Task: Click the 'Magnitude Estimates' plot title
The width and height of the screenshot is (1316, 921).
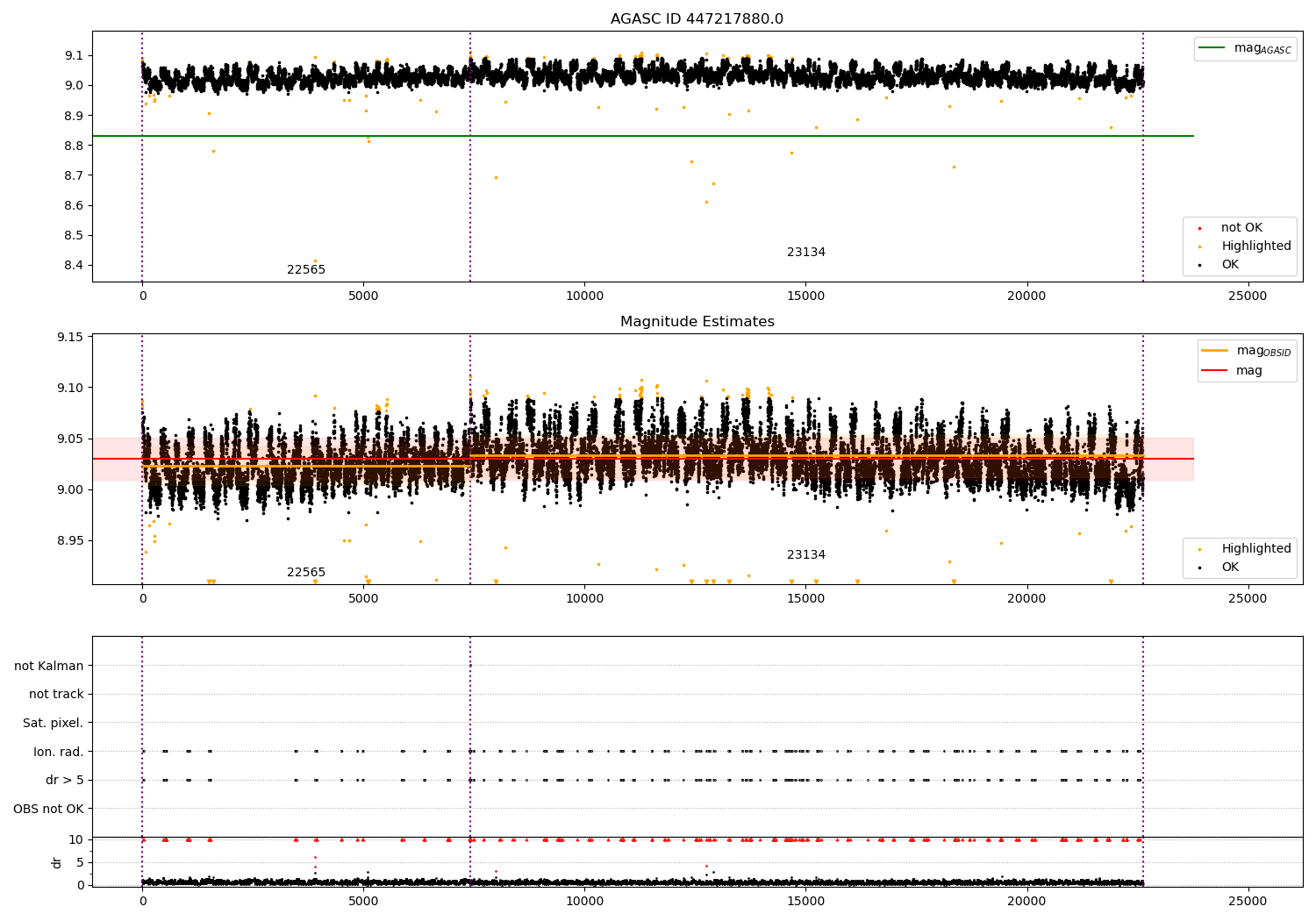Action: point(697,322)
